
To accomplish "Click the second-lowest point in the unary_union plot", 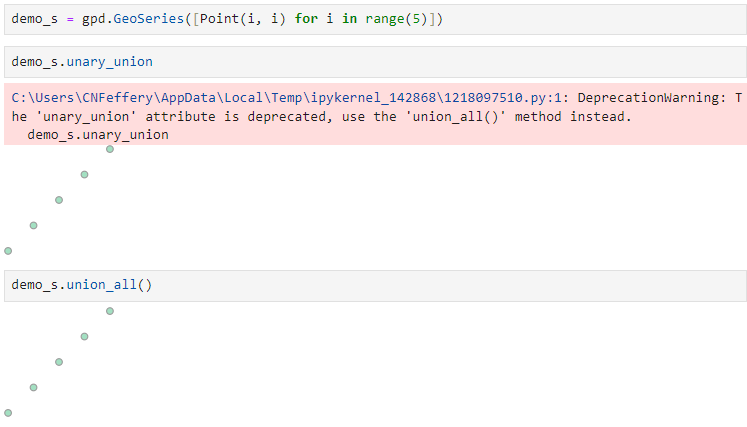I will [x=33, y=225].
